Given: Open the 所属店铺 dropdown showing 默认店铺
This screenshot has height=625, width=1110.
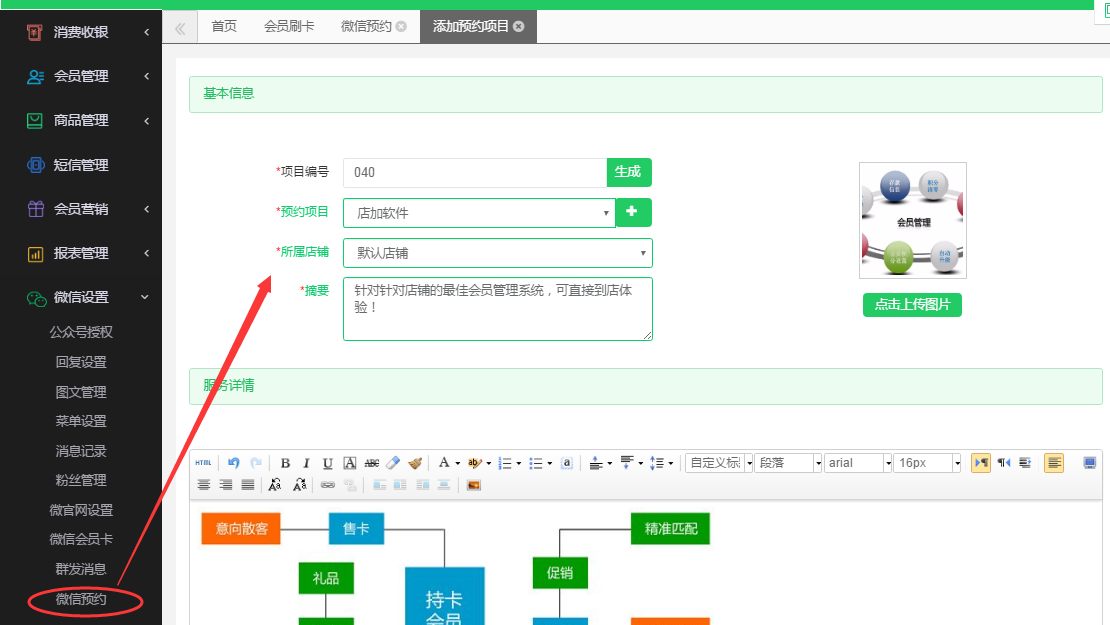Looking at the screenshot, I should (497, 253).
